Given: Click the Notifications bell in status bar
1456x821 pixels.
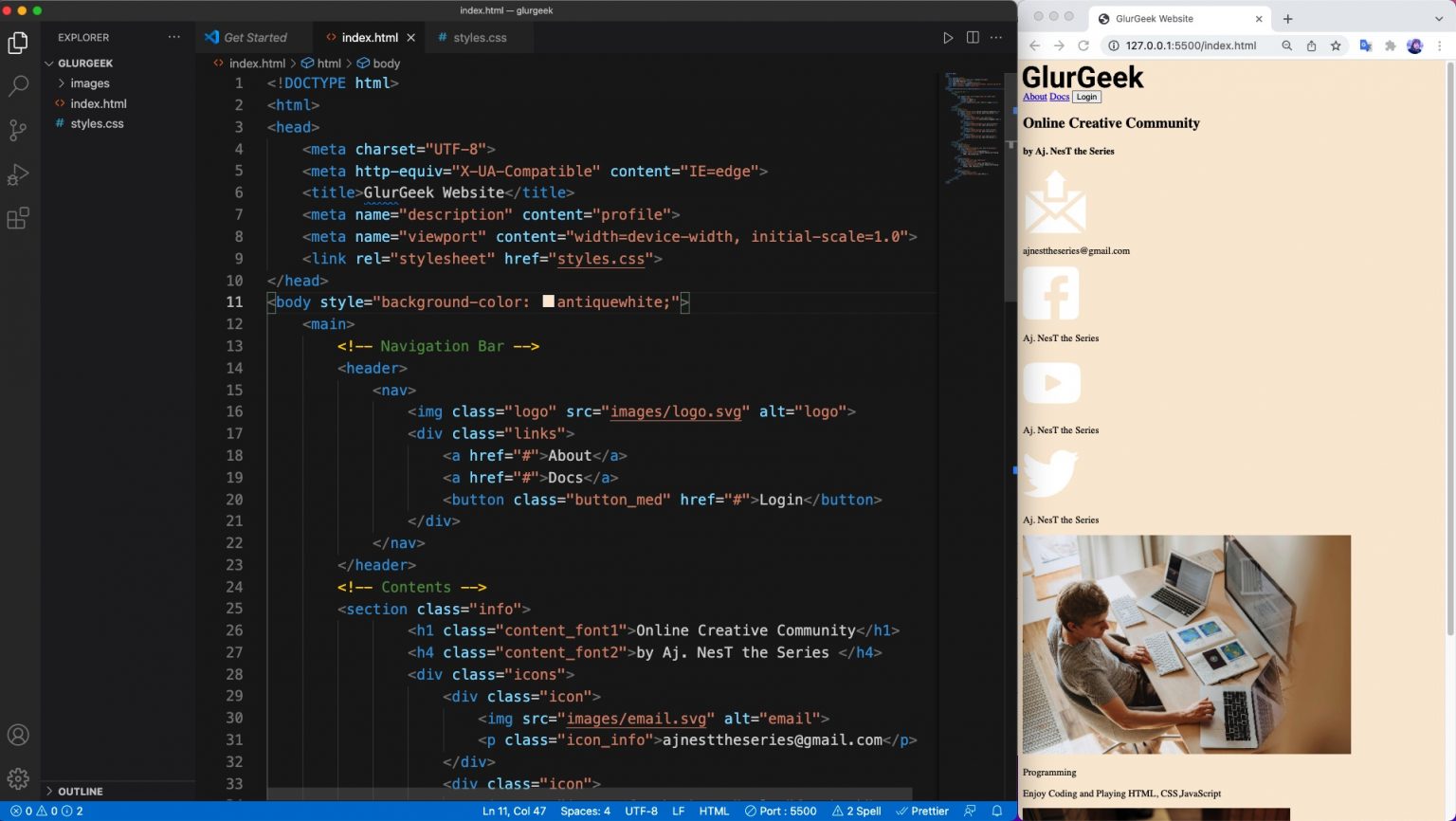Looking at the screenshot, I should click(996, 811).
